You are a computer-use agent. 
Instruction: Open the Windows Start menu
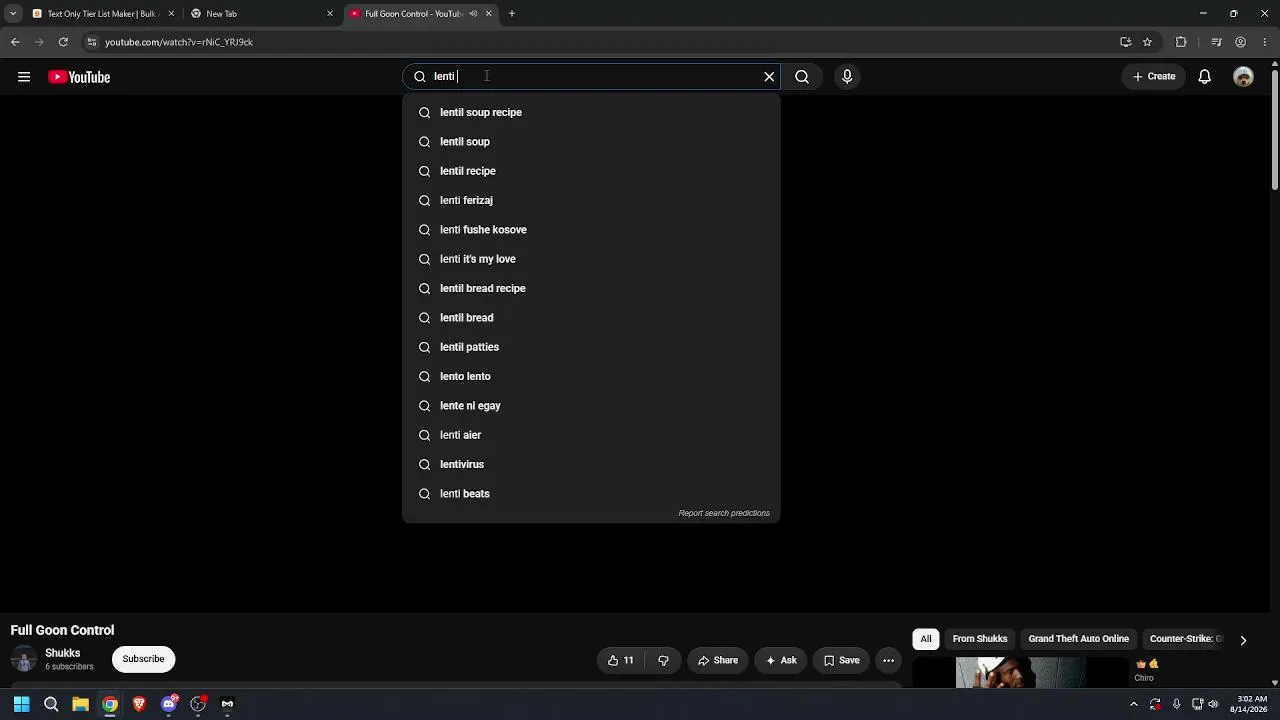tap(22, 704)
